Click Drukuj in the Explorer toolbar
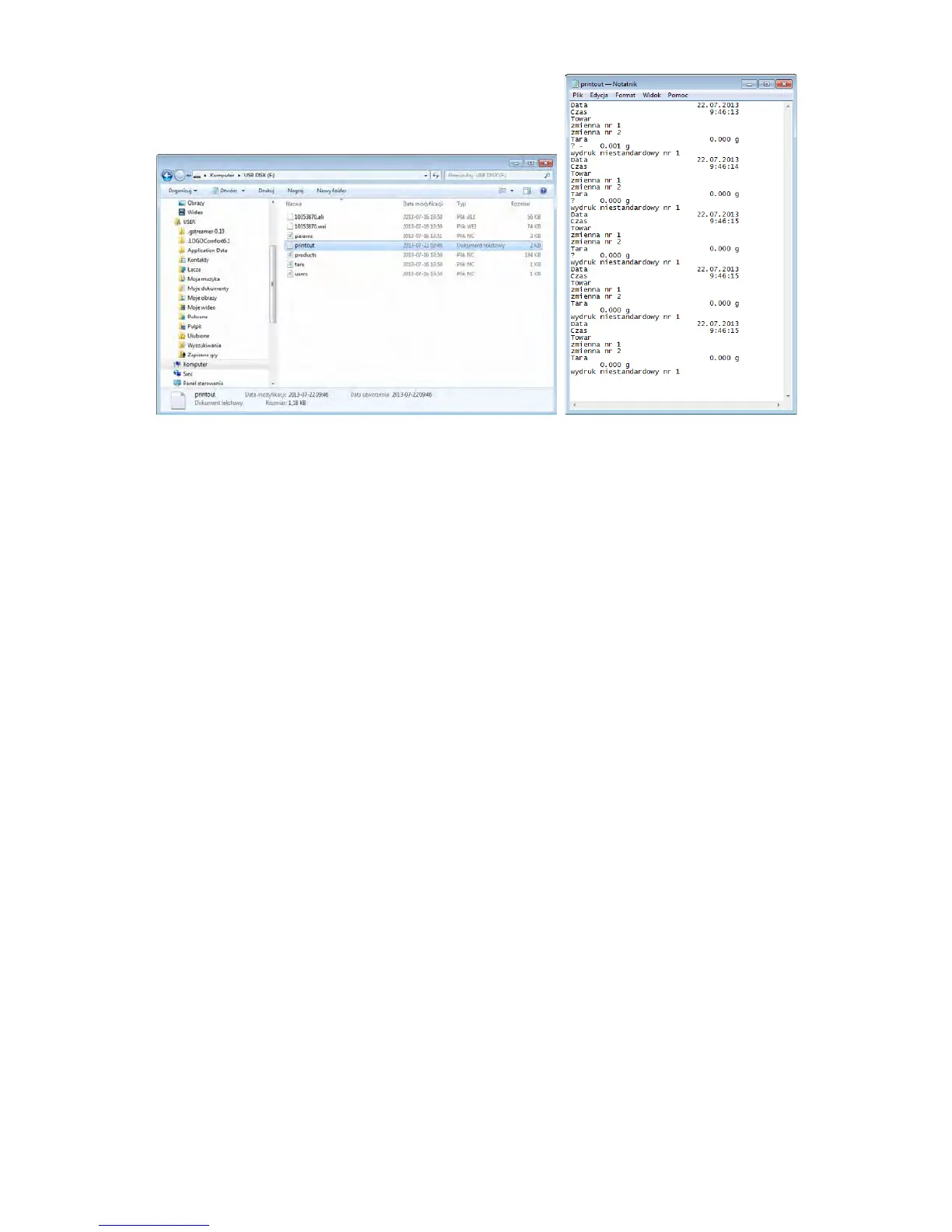952x1232 pixels. coord(266,191)
